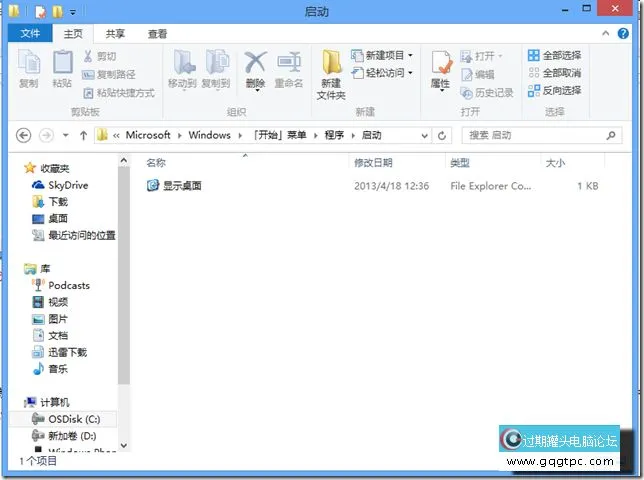The width and height of the screenshot is (644, 480).
Task: Expand the Delete (删除) dropdown arrow
Action: coord(257,90)
